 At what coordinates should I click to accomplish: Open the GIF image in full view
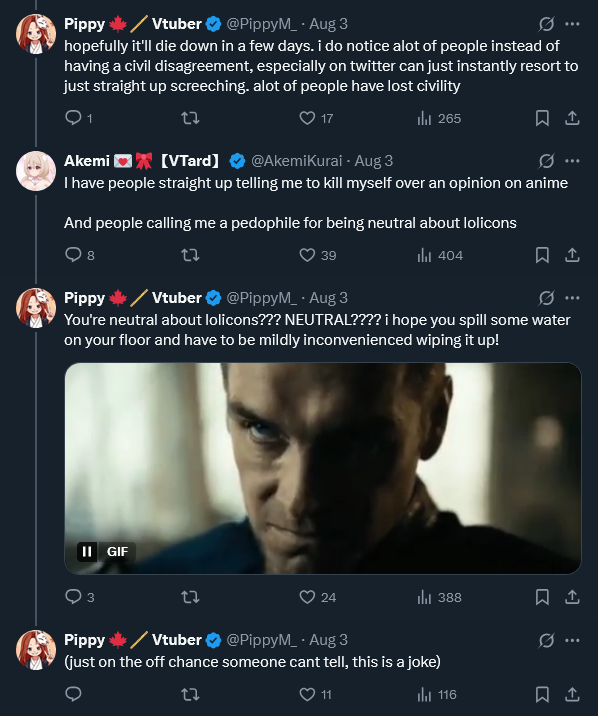[323, 468]
